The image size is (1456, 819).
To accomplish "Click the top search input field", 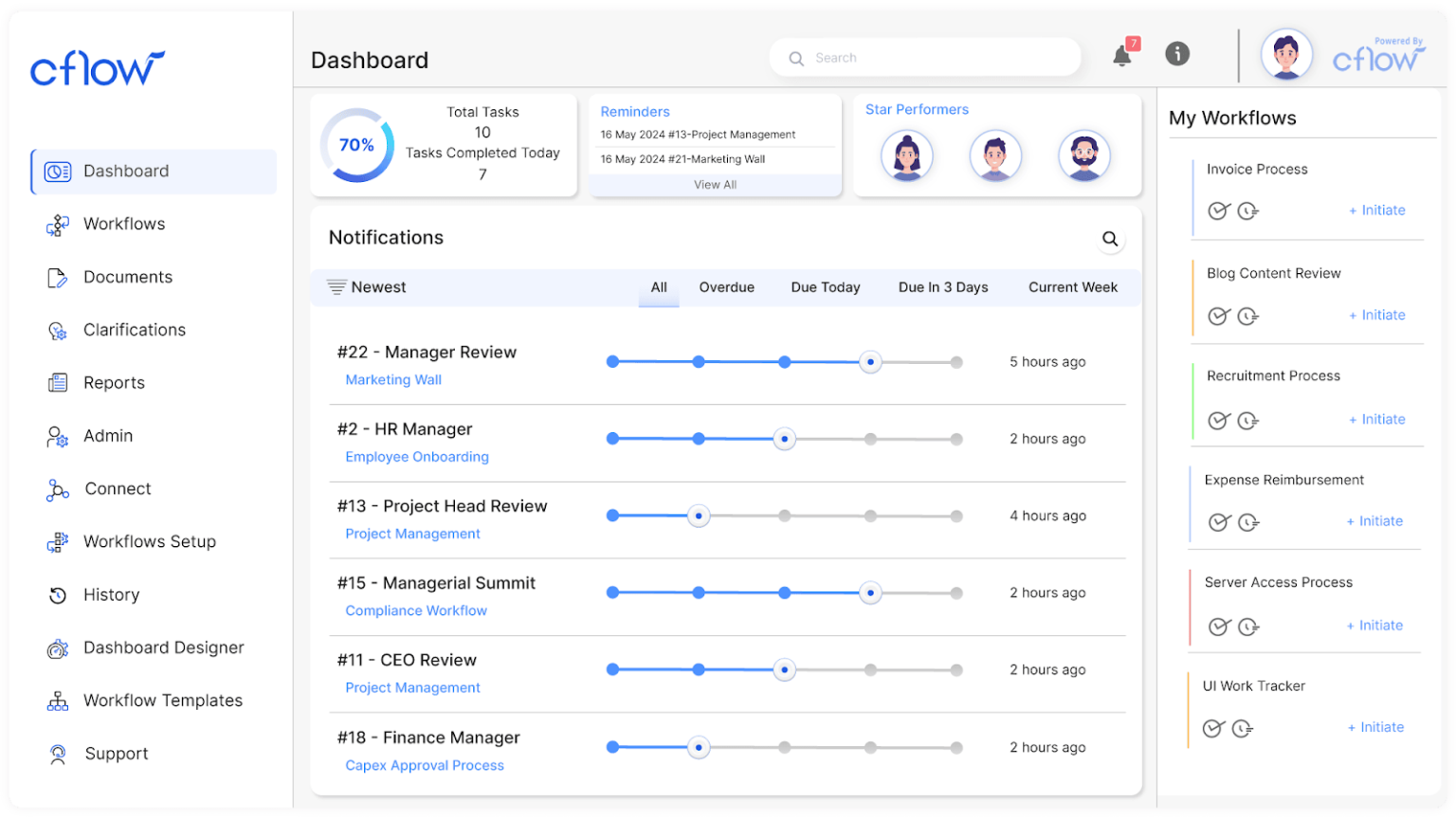I will click(924, 57).
